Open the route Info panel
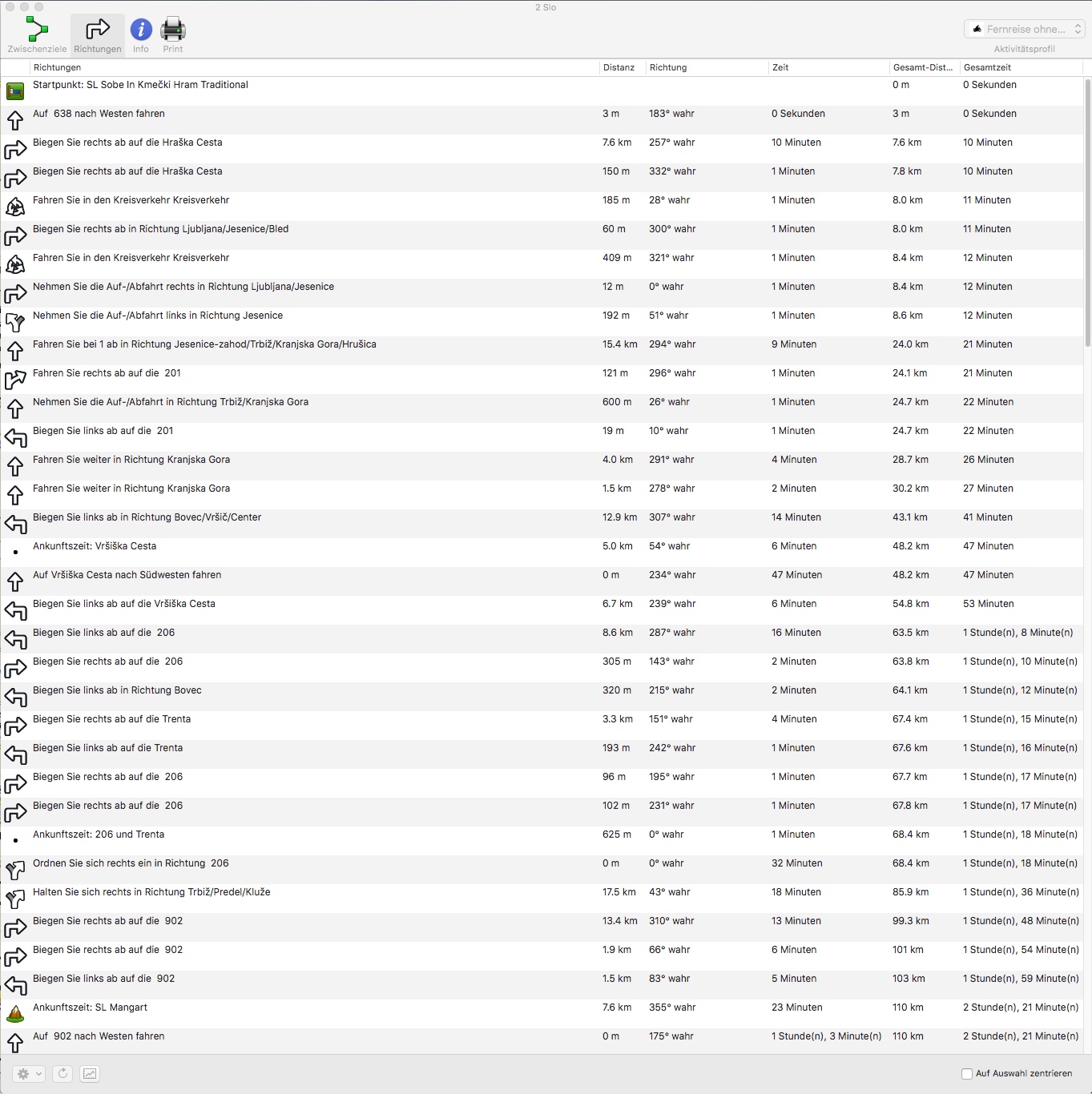The image size is (1092, 1094). (x=141, y=35)
